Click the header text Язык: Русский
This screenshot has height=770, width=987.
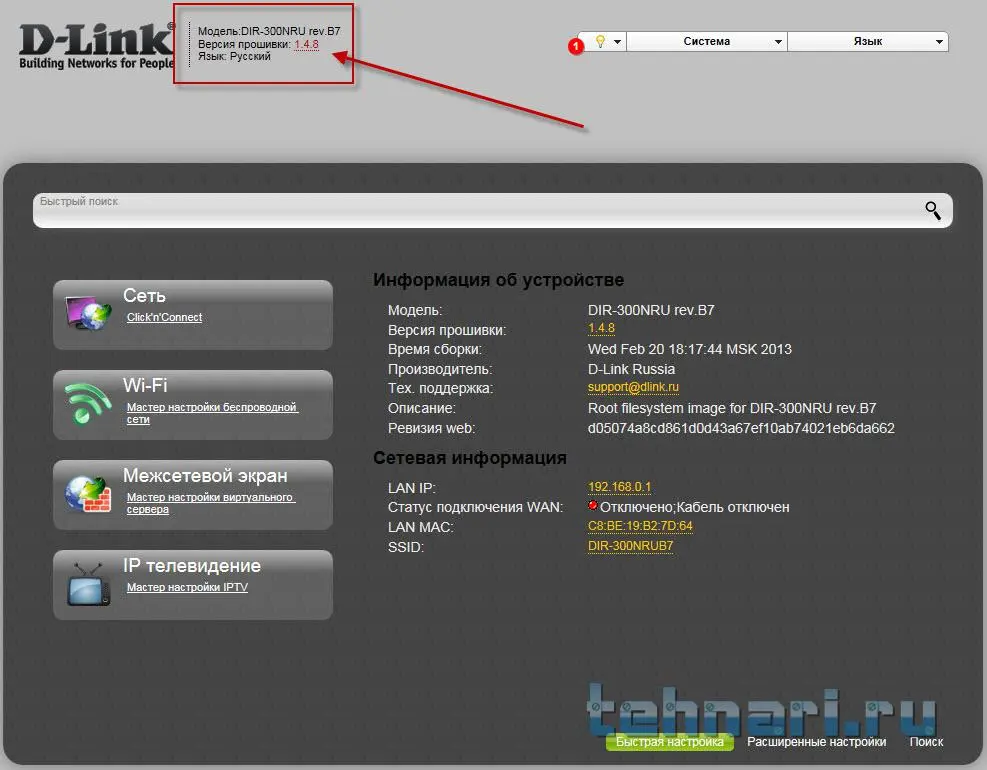coord(234,56)
